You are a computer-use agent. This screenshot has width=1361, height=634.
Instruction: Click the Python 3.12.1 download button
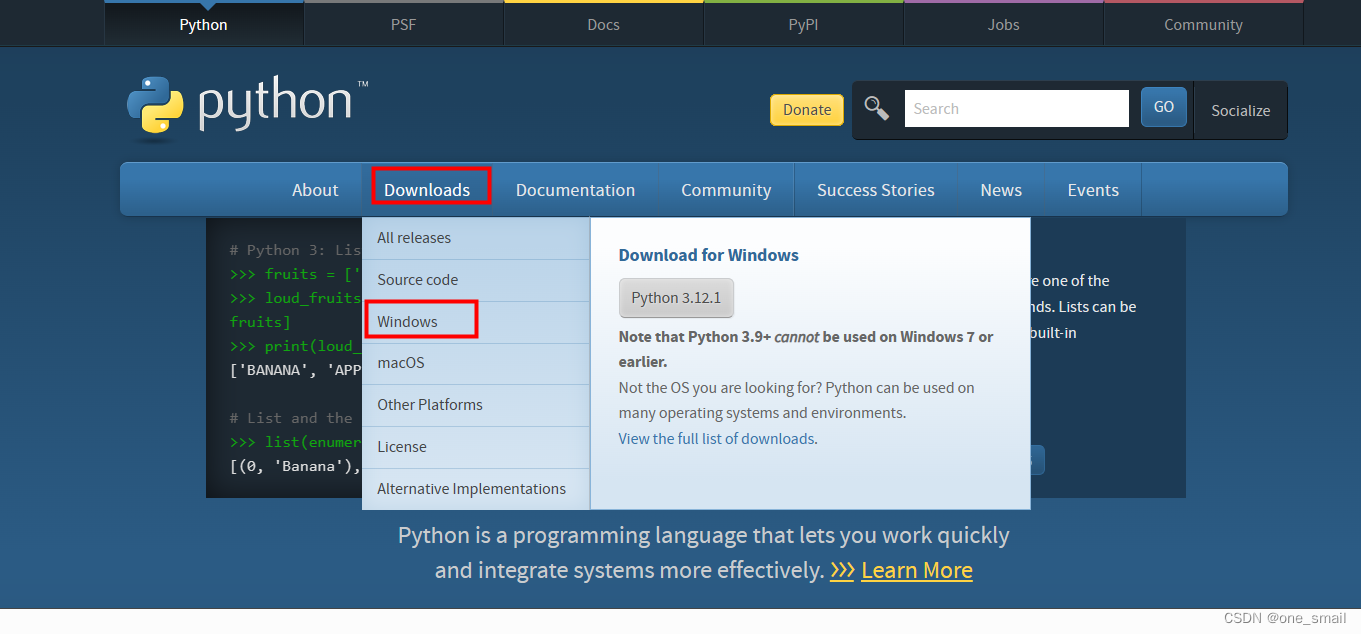pos(676,298)
